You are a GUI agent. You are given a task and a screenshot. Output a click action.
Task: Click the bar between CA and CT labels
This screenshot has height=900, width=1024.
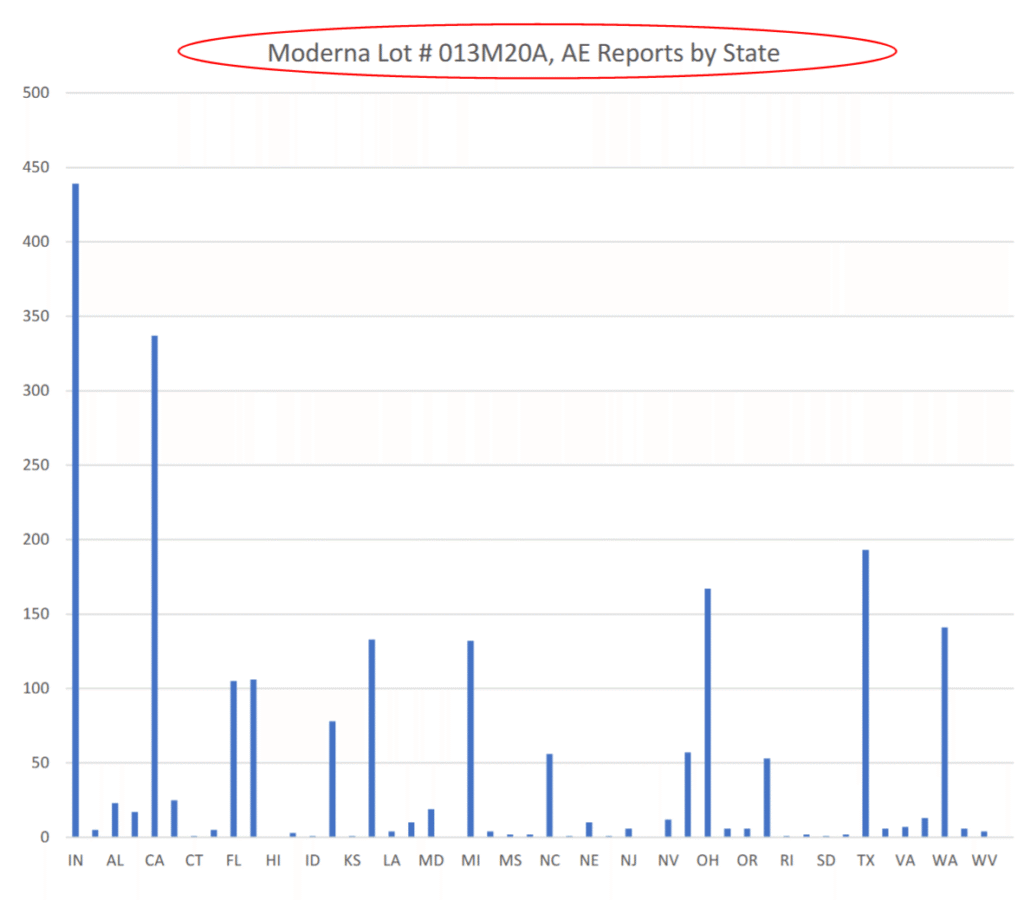coord(174,819)
